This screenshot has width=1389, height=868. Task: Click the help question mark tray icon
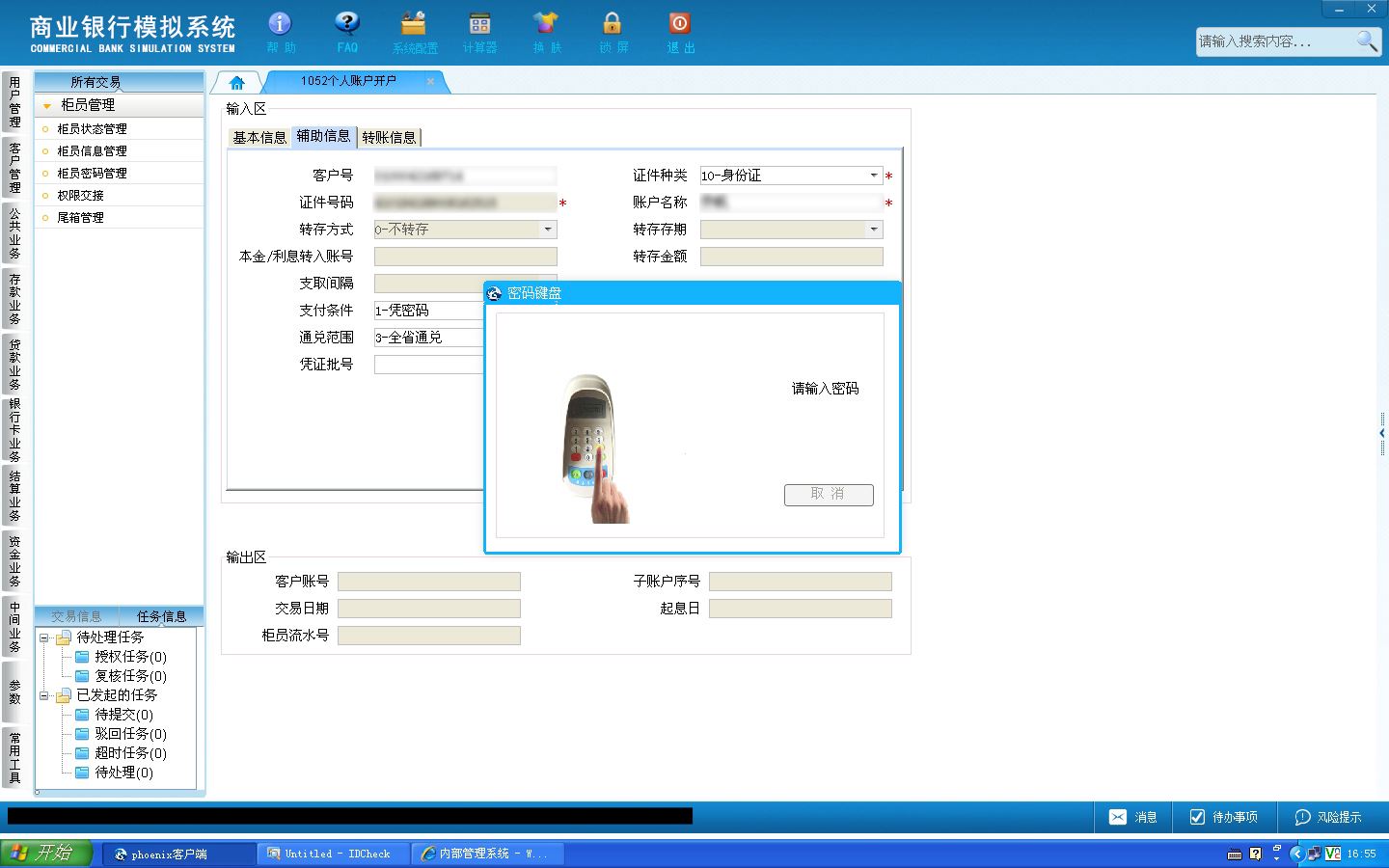point(1255,854)
